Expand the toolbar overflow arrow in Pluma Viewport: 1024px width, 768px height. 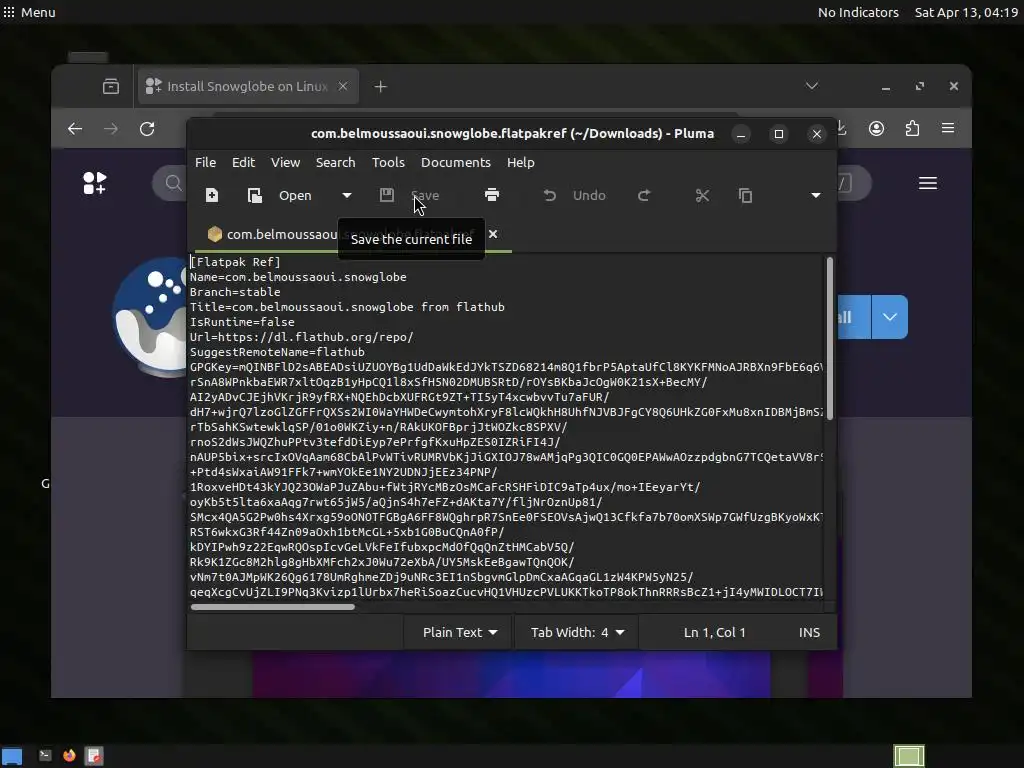(x=816, y=195)
